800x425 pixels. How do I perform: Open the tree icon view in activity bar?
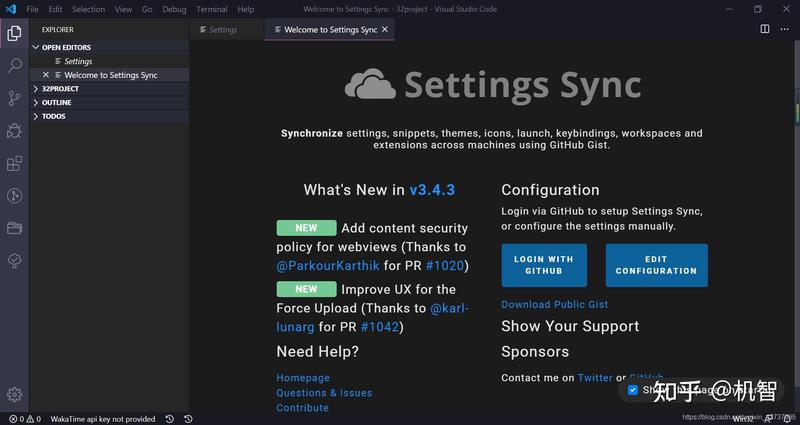tap(14, 261)
